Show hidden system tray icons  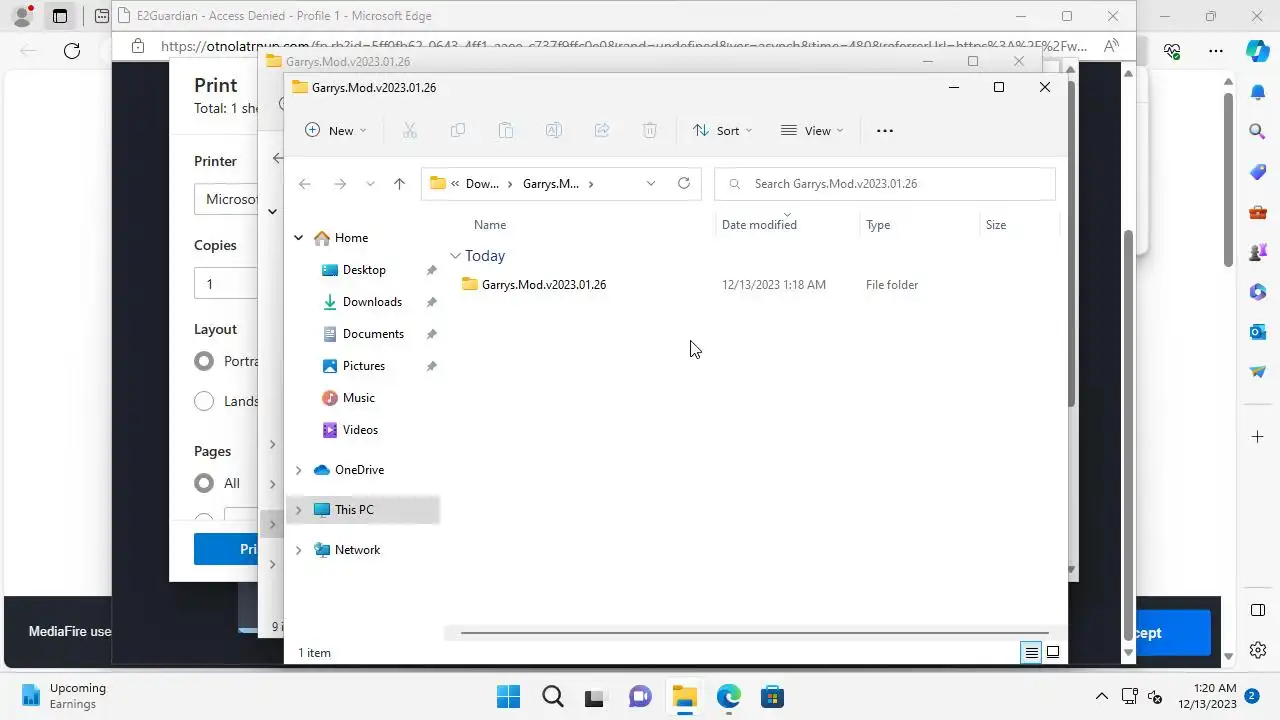pyautogui.click(x=1102, y=696)
